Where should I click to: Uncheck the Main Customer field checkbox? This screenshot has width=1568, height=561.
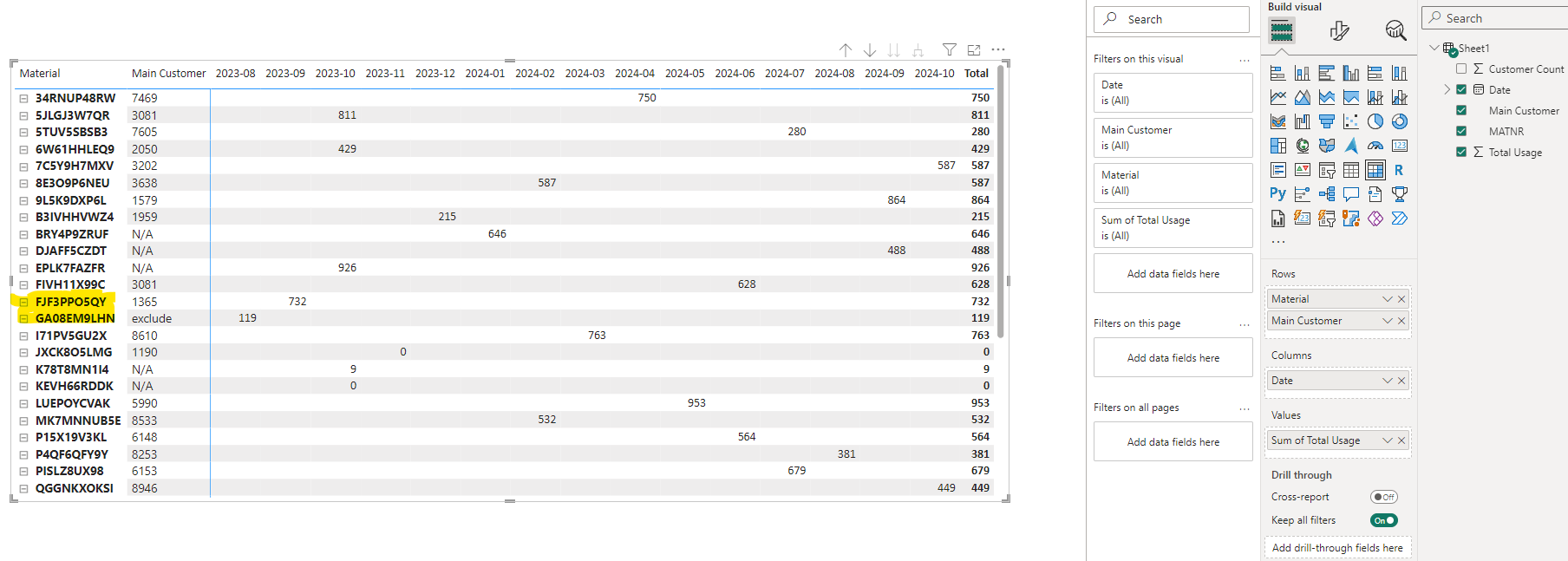pos(1461,110)
